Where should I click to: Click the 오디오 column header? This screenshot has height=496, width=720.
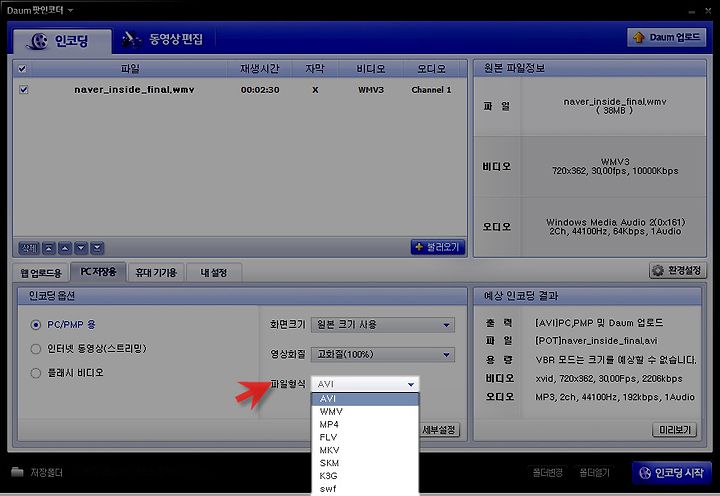pos(431,69)
